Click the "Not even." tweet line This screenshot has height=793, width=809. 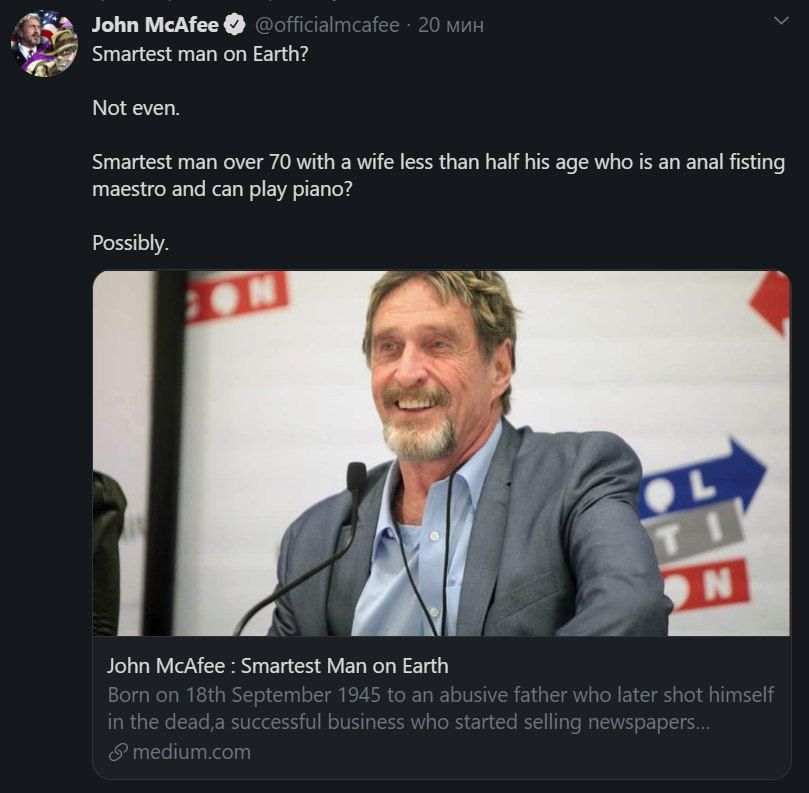click(136, 108)
